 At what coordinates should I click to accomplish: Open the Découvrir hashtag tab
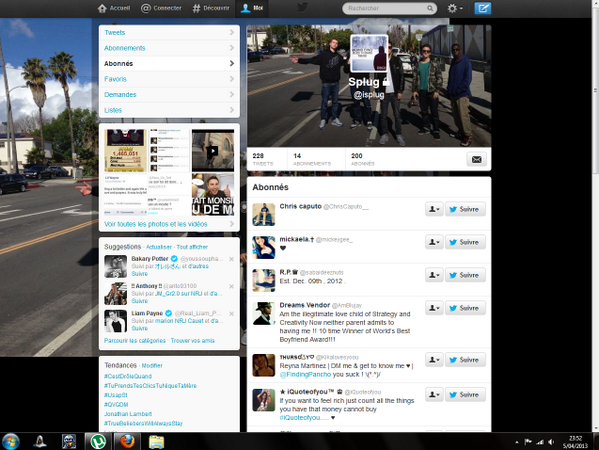point(211,8)
